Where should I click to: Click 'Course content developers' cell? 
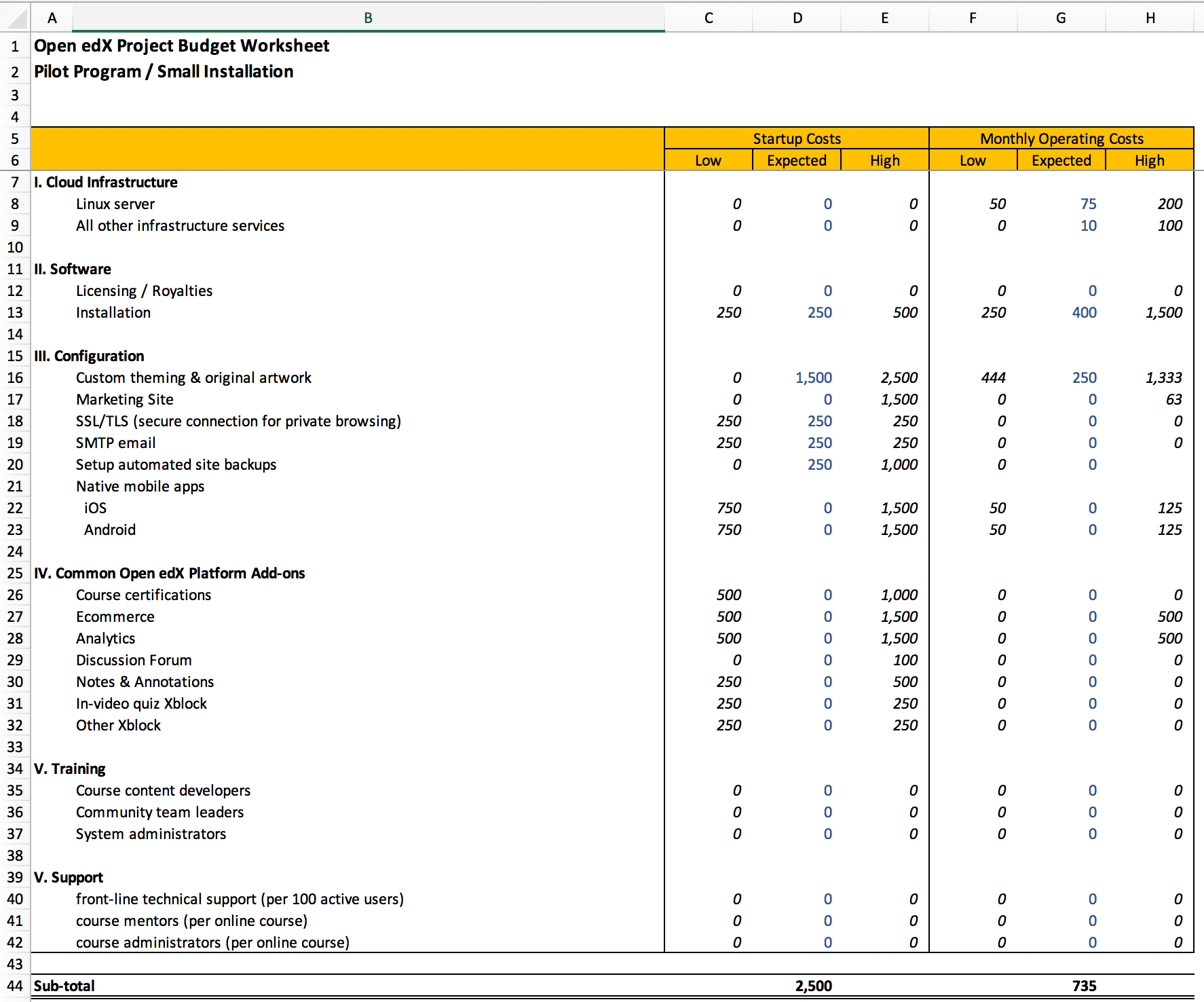(163, 790)
